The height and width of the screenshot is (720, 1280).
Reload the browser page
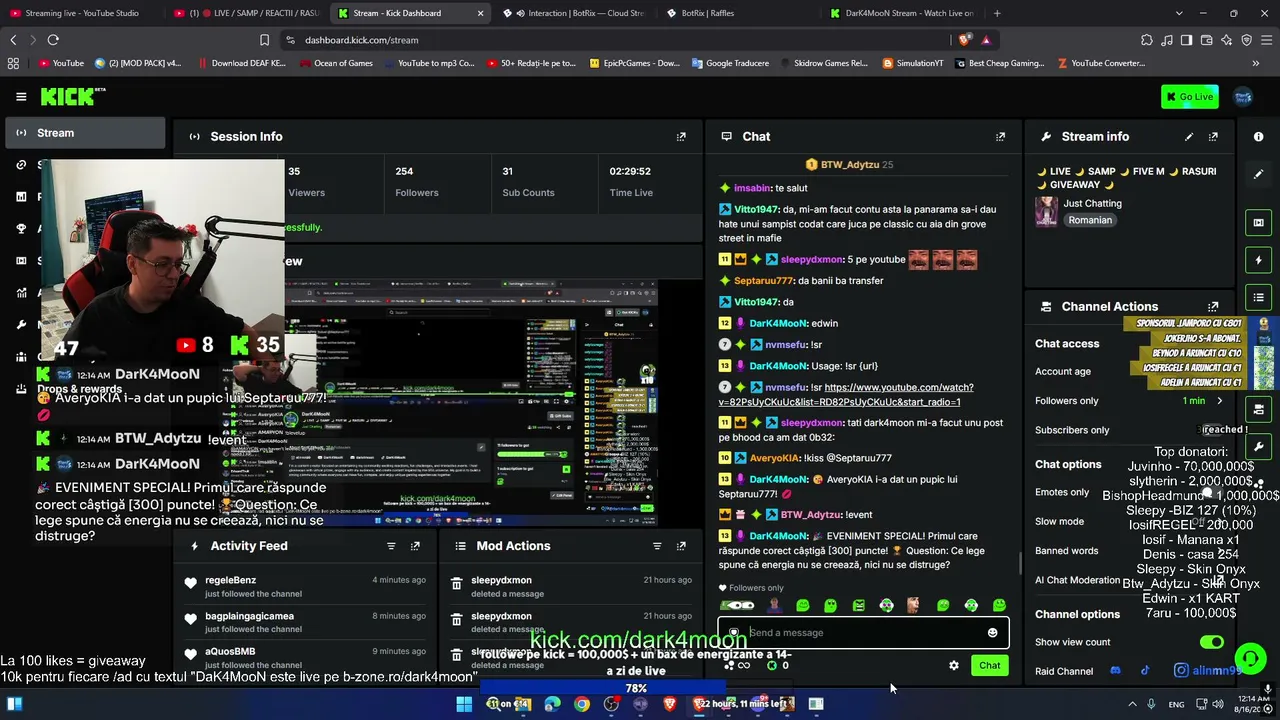tap(53, 40)
